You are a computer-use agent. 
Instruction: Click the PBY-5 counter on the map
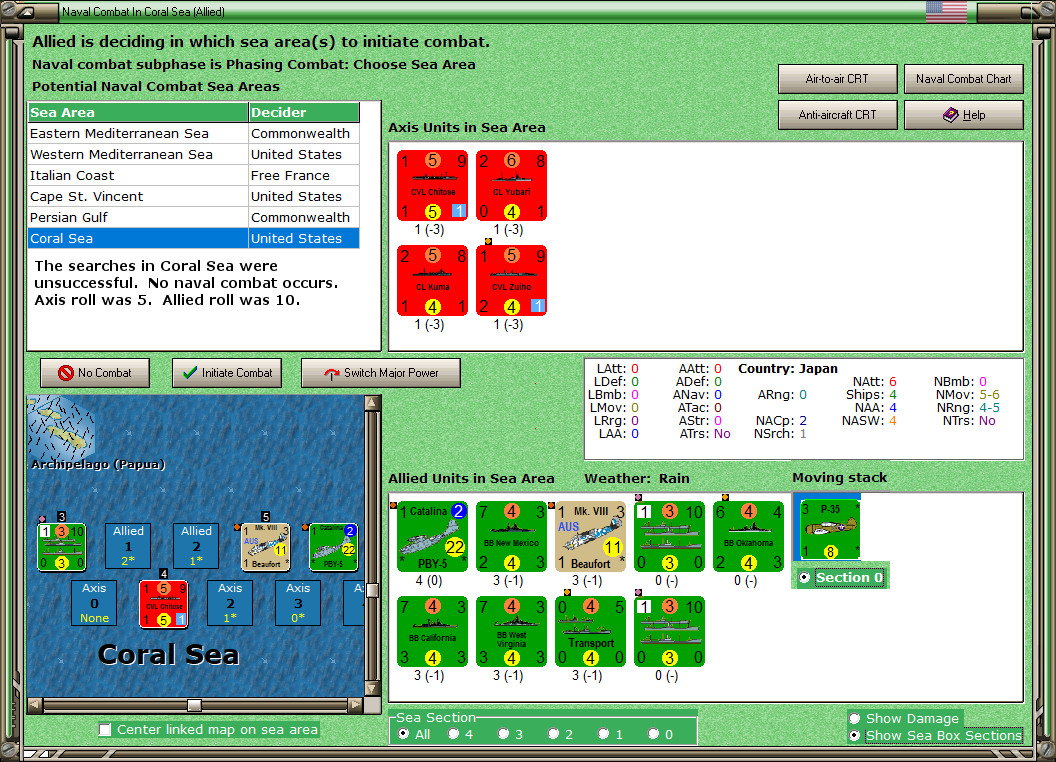334,547
